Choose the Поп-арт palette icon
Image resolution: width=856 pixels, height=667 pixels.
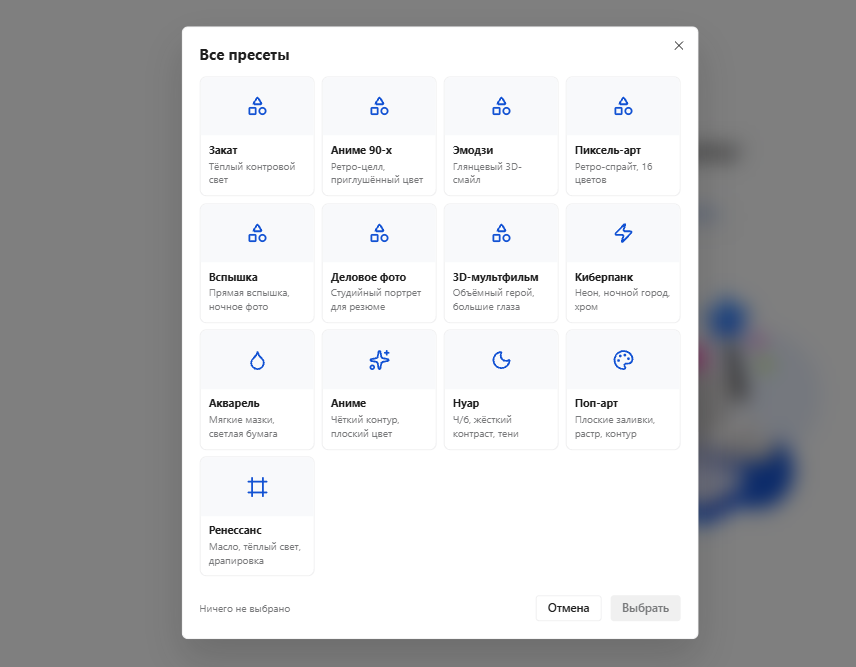click(x=623, y=360)
